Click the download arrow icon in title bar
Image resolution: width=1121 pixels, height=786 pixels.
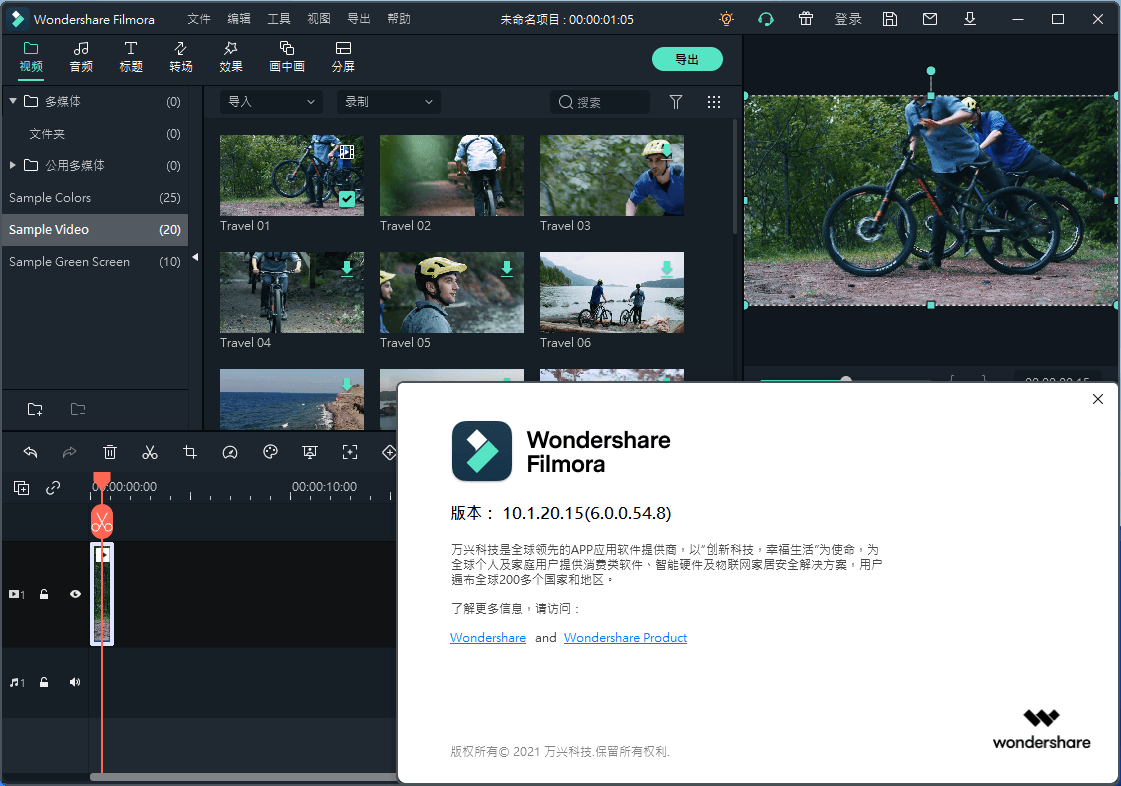tap(969, 19)
